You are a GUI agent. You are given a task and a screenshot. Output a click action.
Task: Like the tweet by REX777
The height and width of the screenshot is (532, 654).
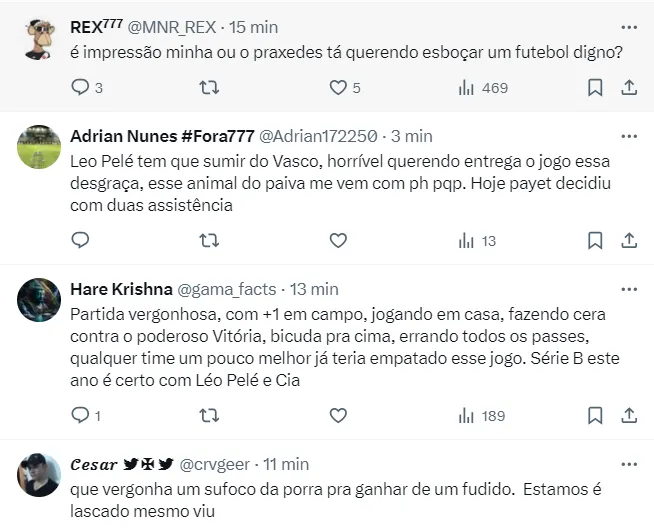pos(338,88)
